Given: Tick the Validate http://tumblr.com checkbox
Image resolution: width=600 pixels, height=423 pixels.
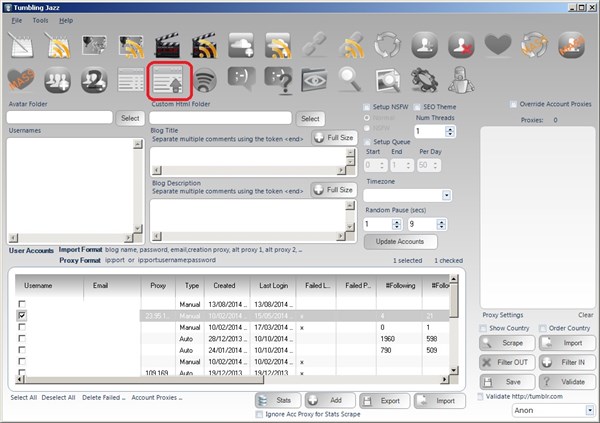Looking at the screenshot, I should 481,397.
